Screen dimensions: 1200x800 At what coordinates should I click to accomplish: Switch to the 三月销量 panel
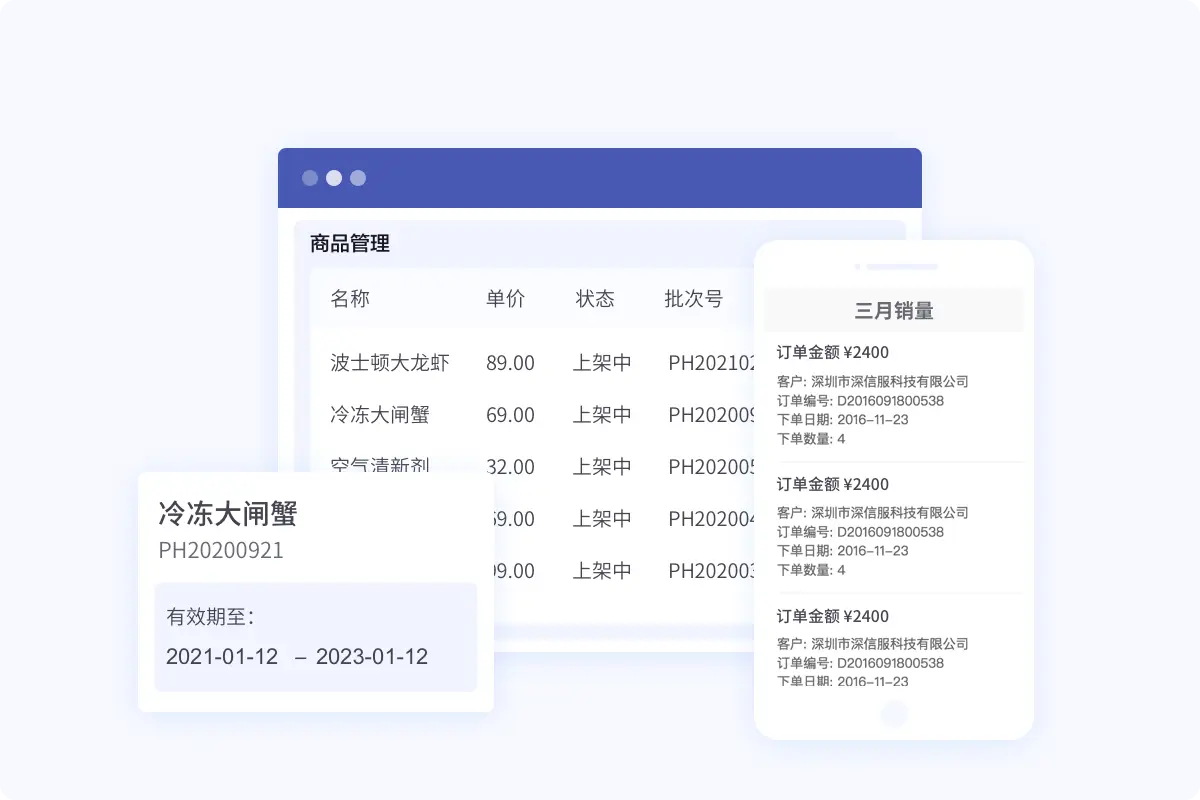(x=893, y=310)
